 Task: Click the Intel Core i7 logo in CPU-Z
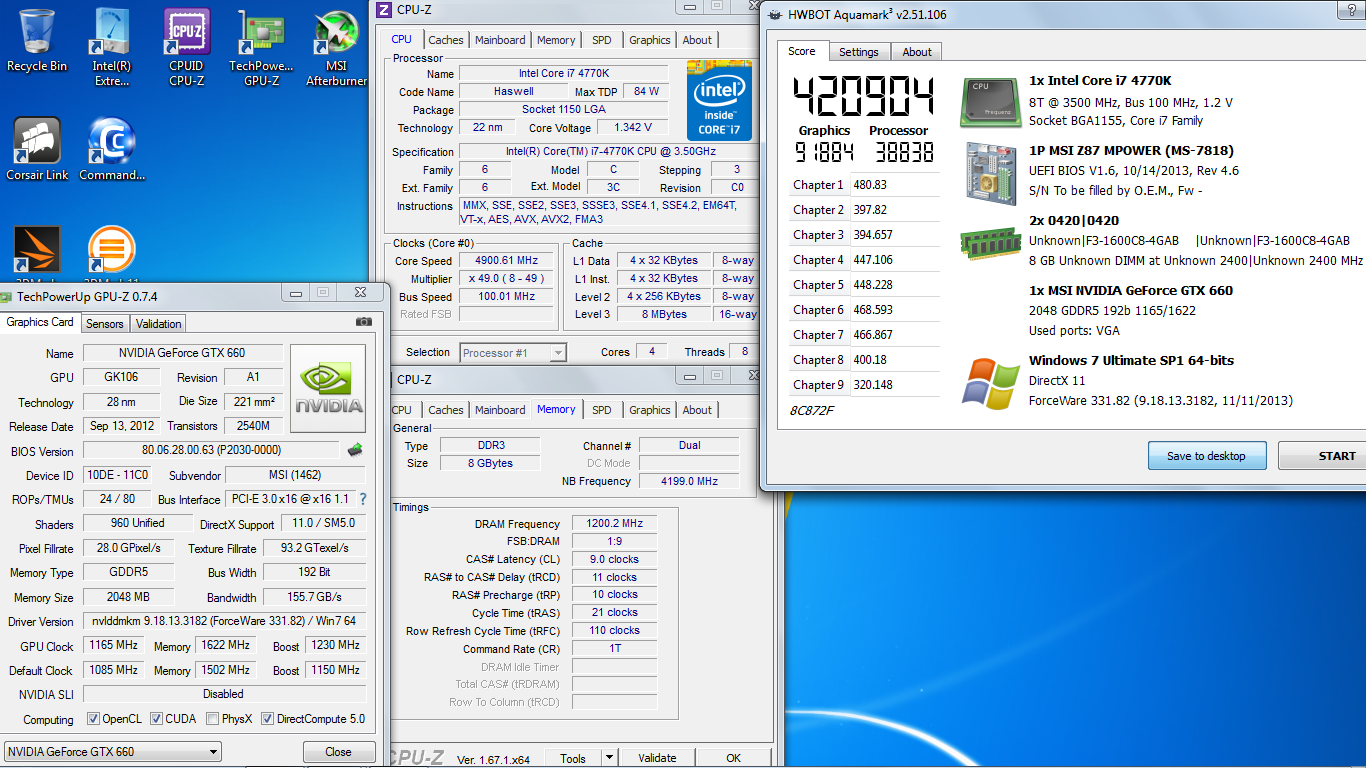coord(719,101)
